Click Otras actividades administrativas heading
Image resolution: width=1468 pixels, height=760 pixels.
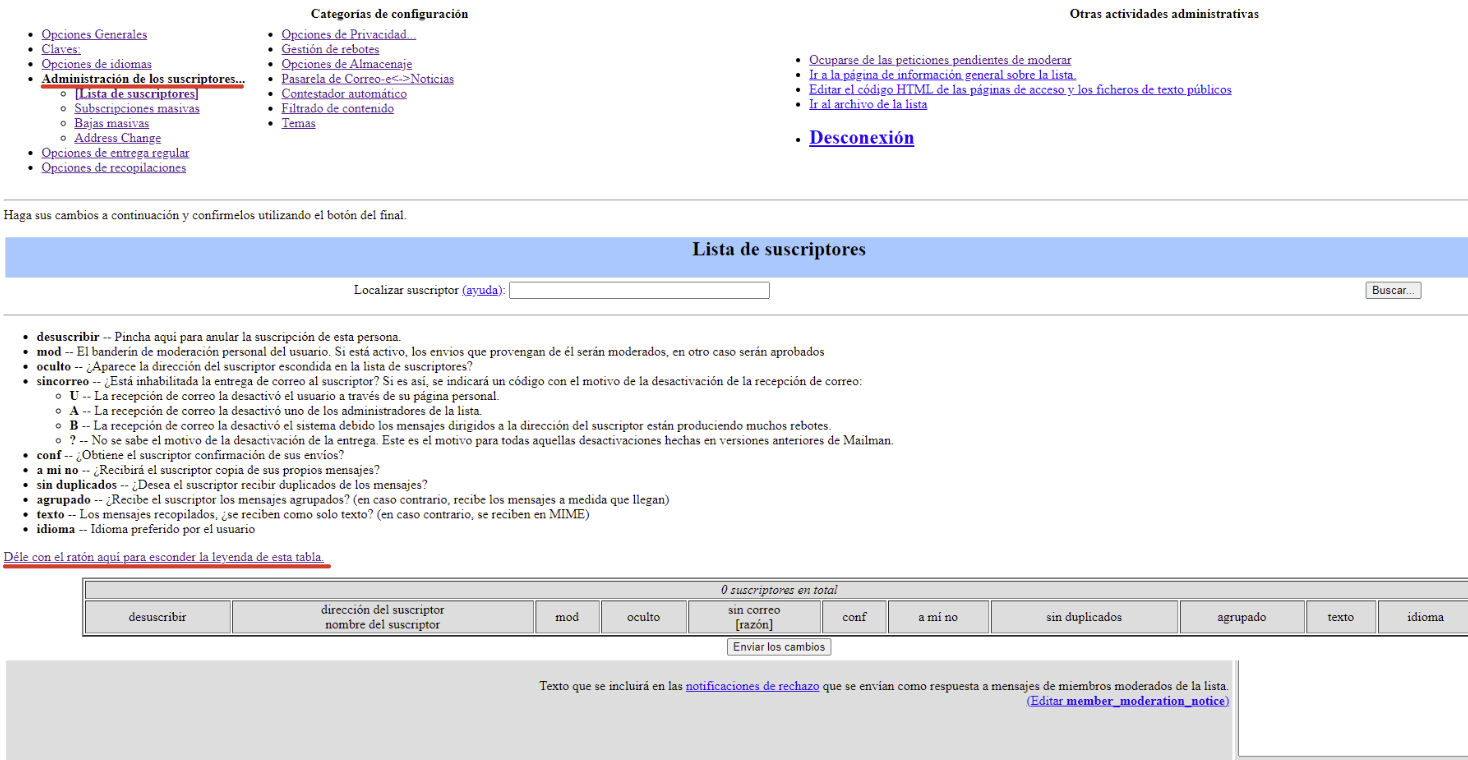coord(1164,14)
